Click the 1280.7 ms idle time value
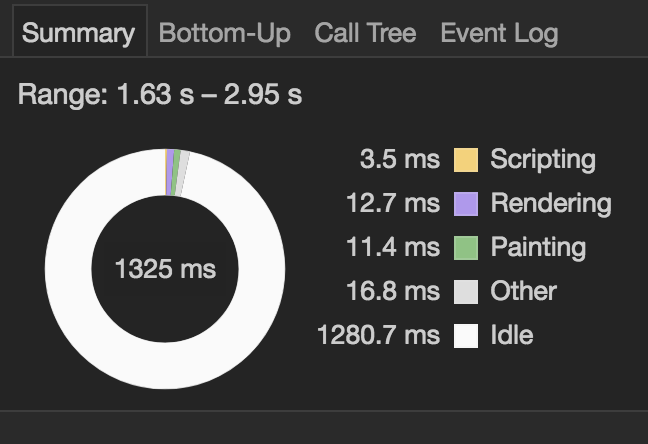This screenshot has width=648, height=444. pos(379,335)
